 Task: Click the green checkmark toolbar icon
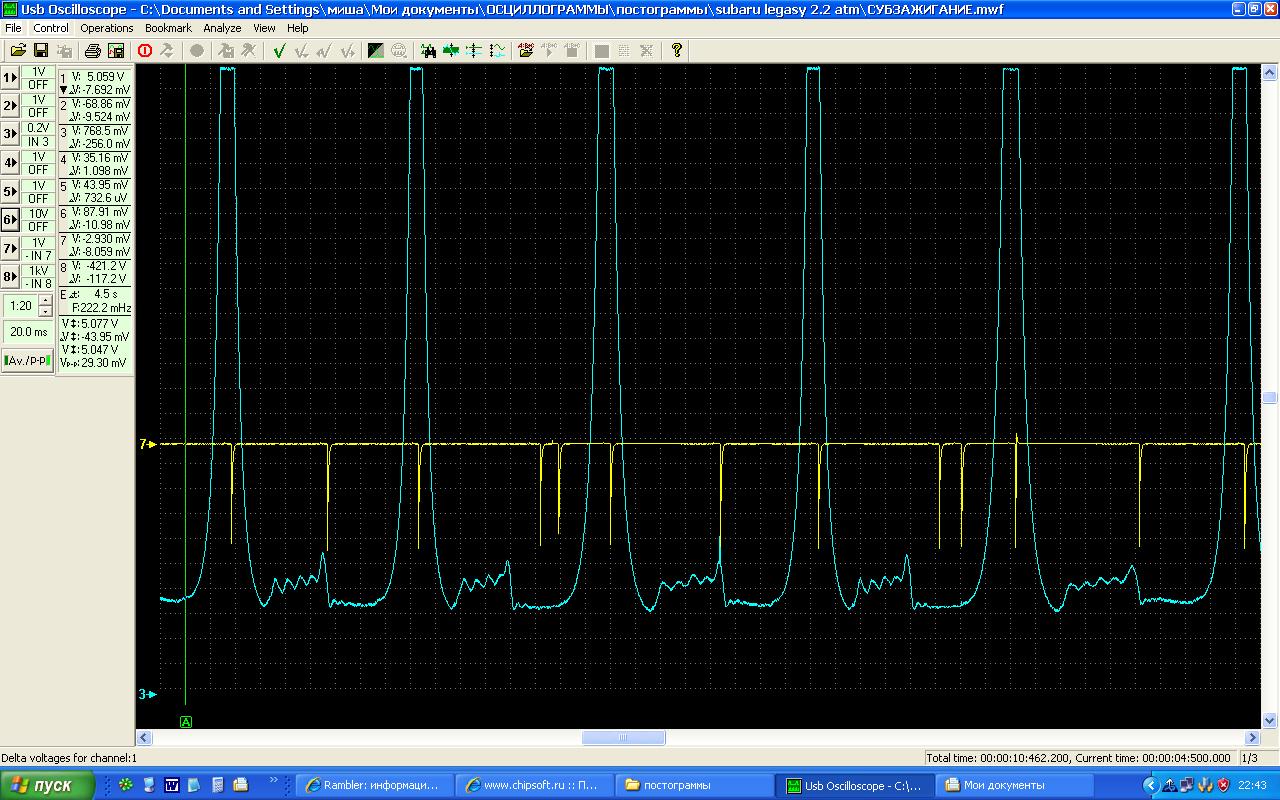point(279,50)
